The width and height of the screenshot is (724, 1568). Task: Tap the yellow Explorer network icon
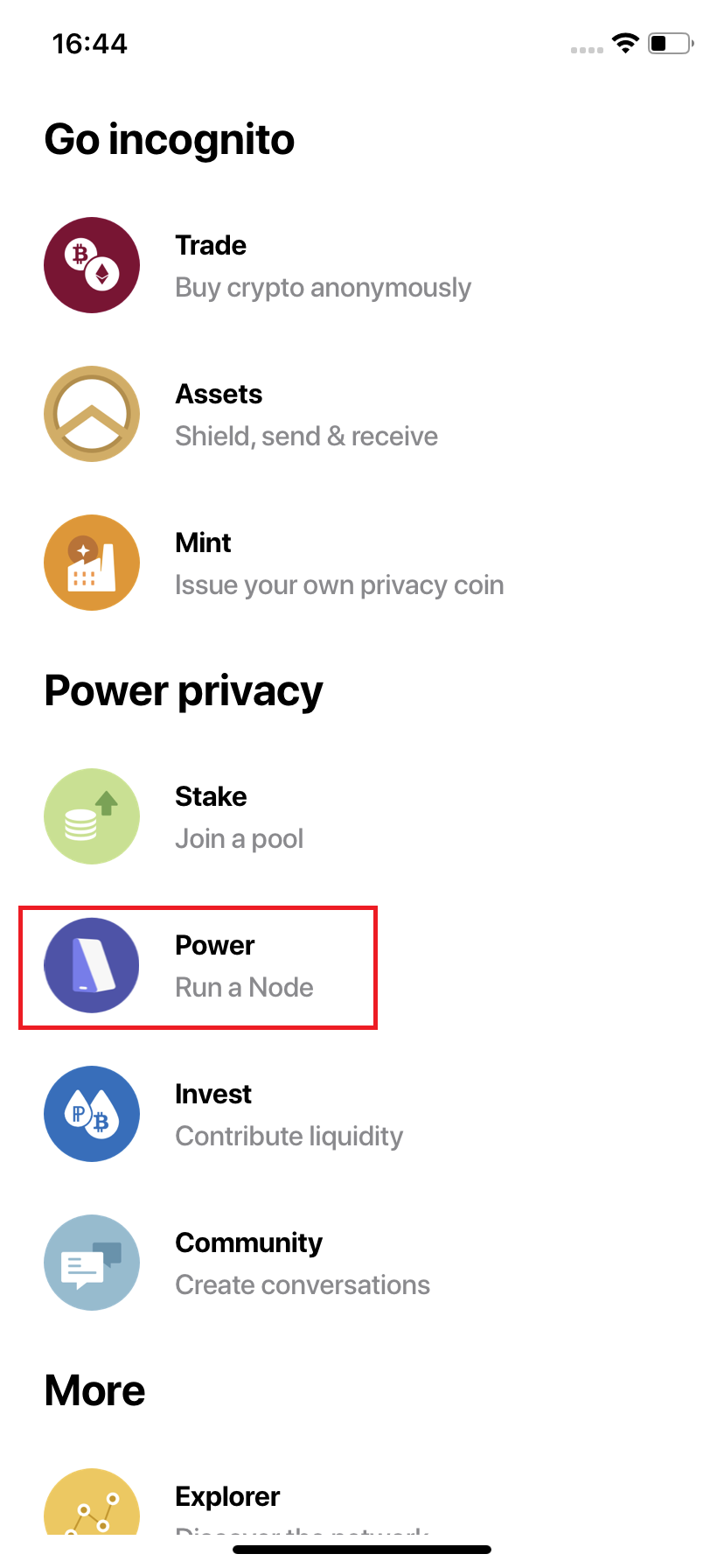point(92,1501)
